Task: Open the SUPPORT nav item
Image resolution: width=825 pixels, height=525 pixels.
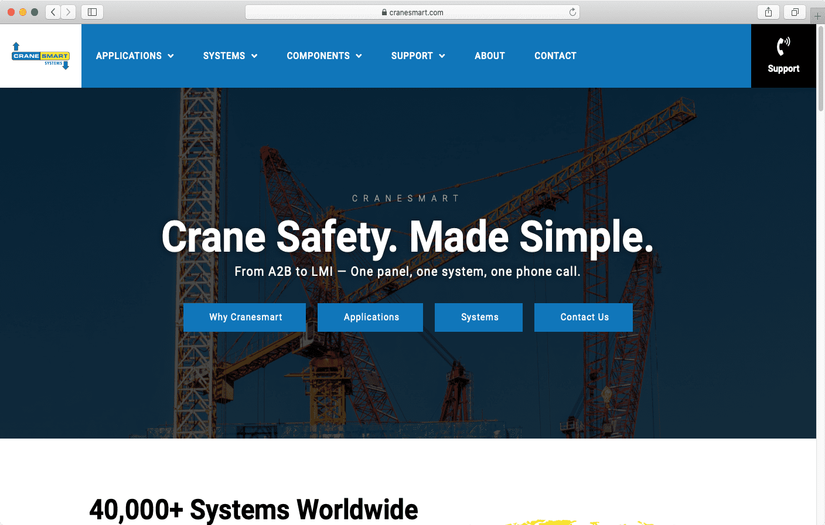Action: tap(412, 56)
